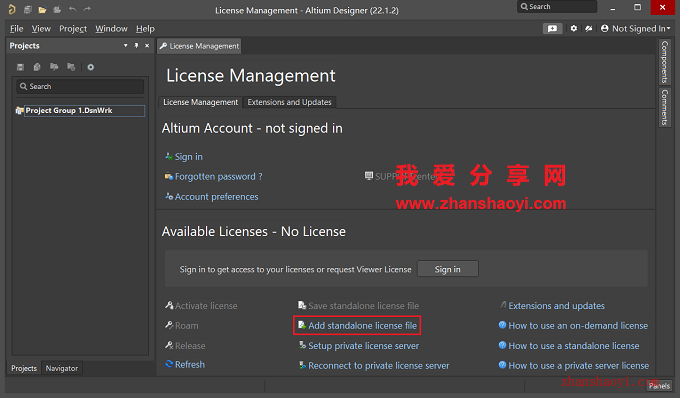Open the Components side panel tab
The image size is (680, 398).
[x=664, y=62]
